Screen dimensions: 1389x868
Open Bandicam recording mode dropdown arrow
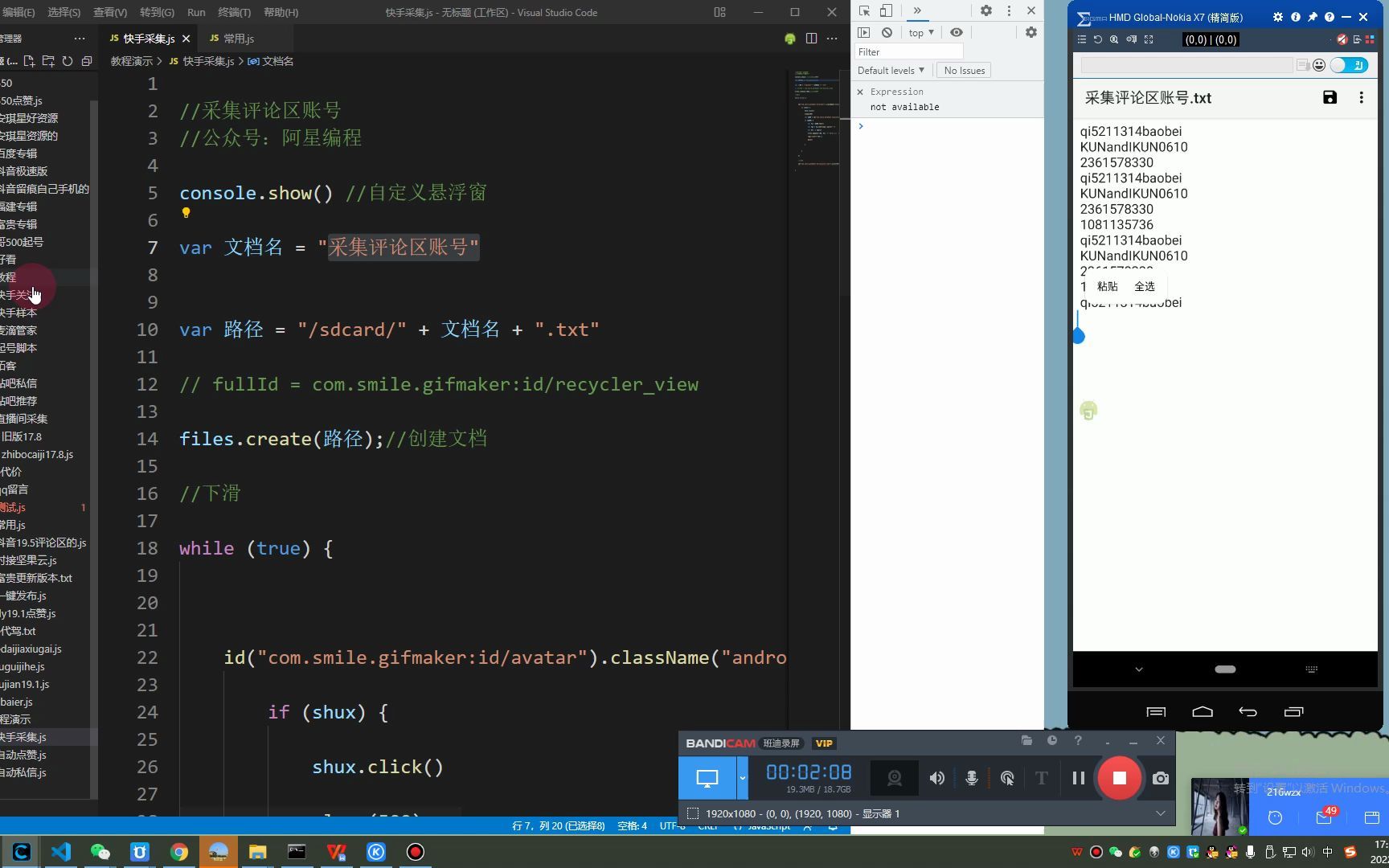click(742, 778)
